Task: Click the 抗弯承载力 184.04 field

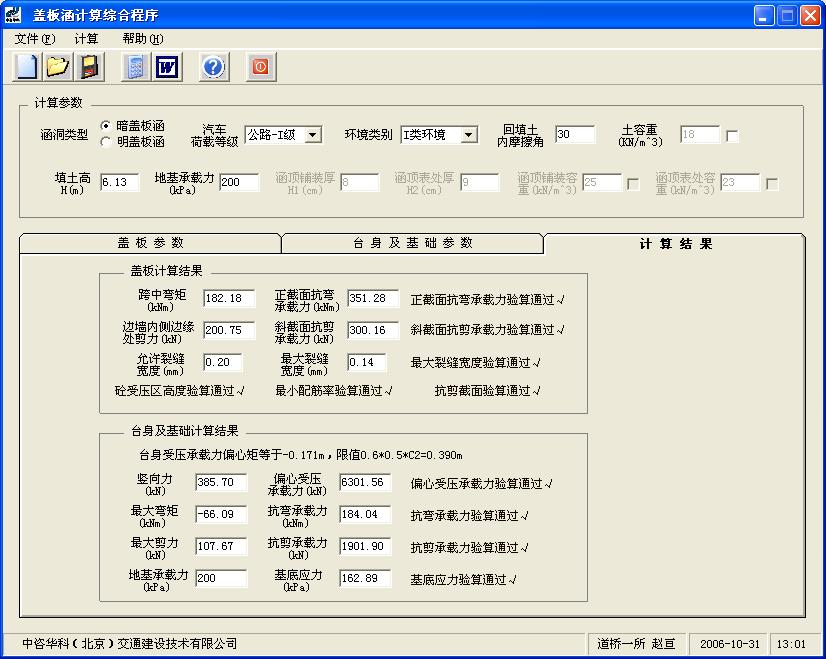Action: point(365,514)
